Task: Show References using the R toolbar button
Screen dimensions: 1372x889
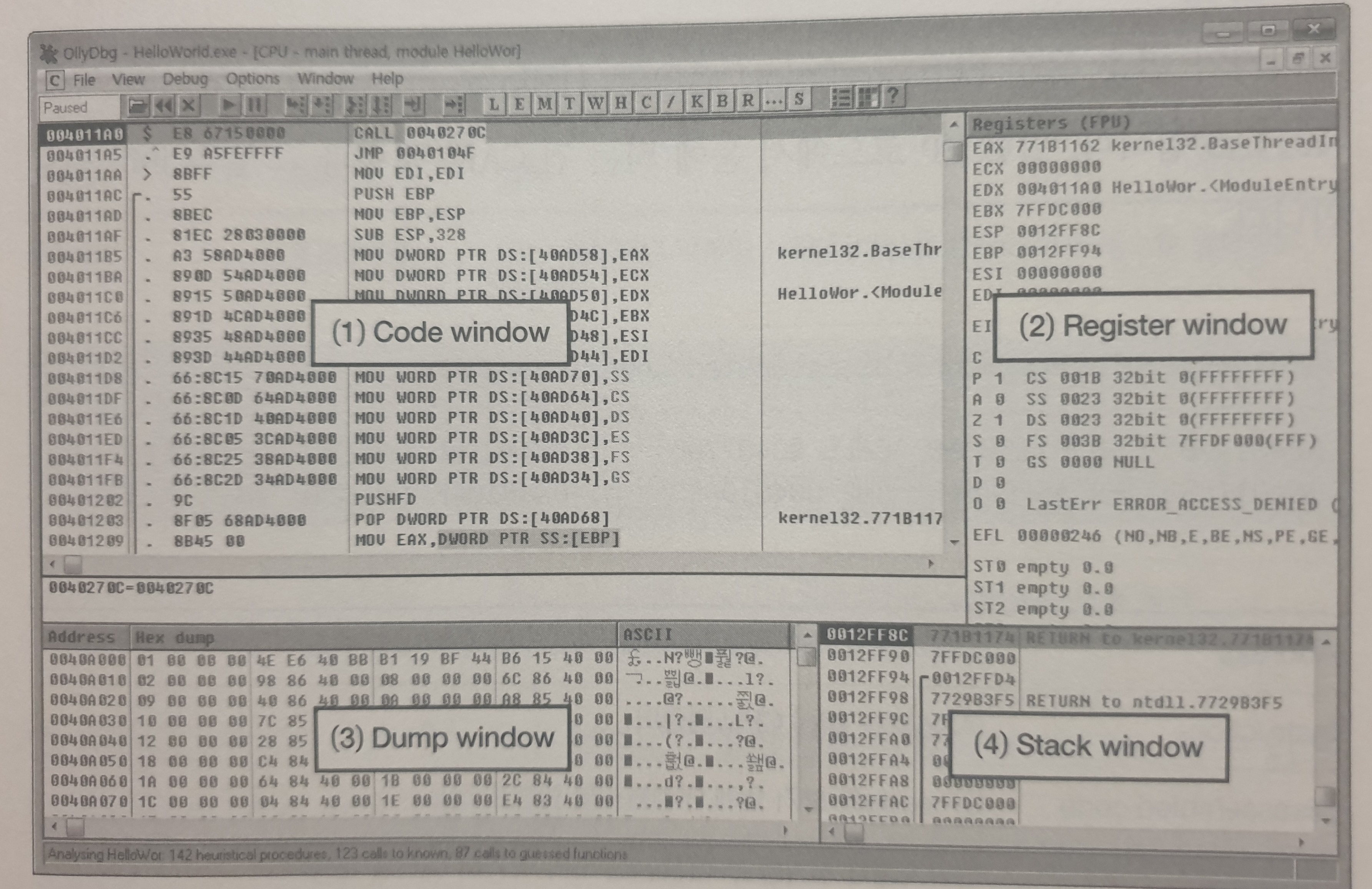Action: (x=748, y=101)
